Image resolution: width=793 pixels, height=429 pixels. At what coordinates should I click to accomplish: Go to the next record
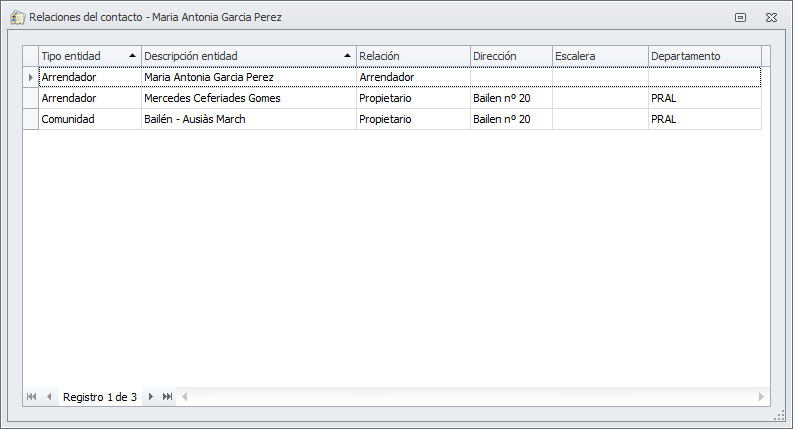click(151, 397)
